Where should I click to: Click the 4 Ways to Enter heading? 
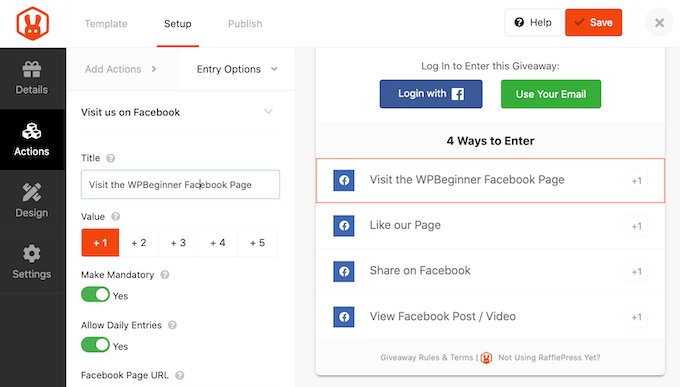[x=490, y=141]
